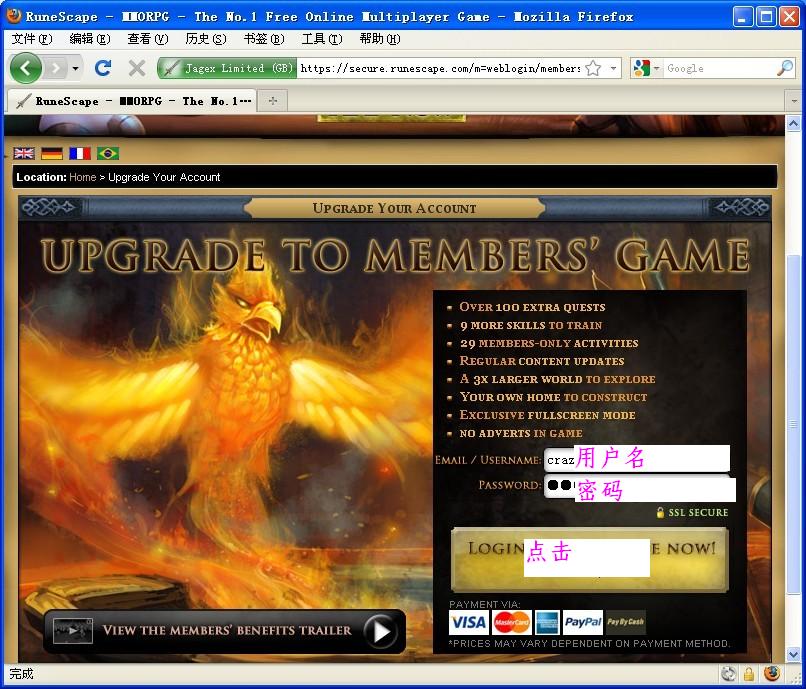806x689 pixels.
Task: Click the 'Over 100 extra quests' text
Action: pyautogui.click(x=532, y=307)
